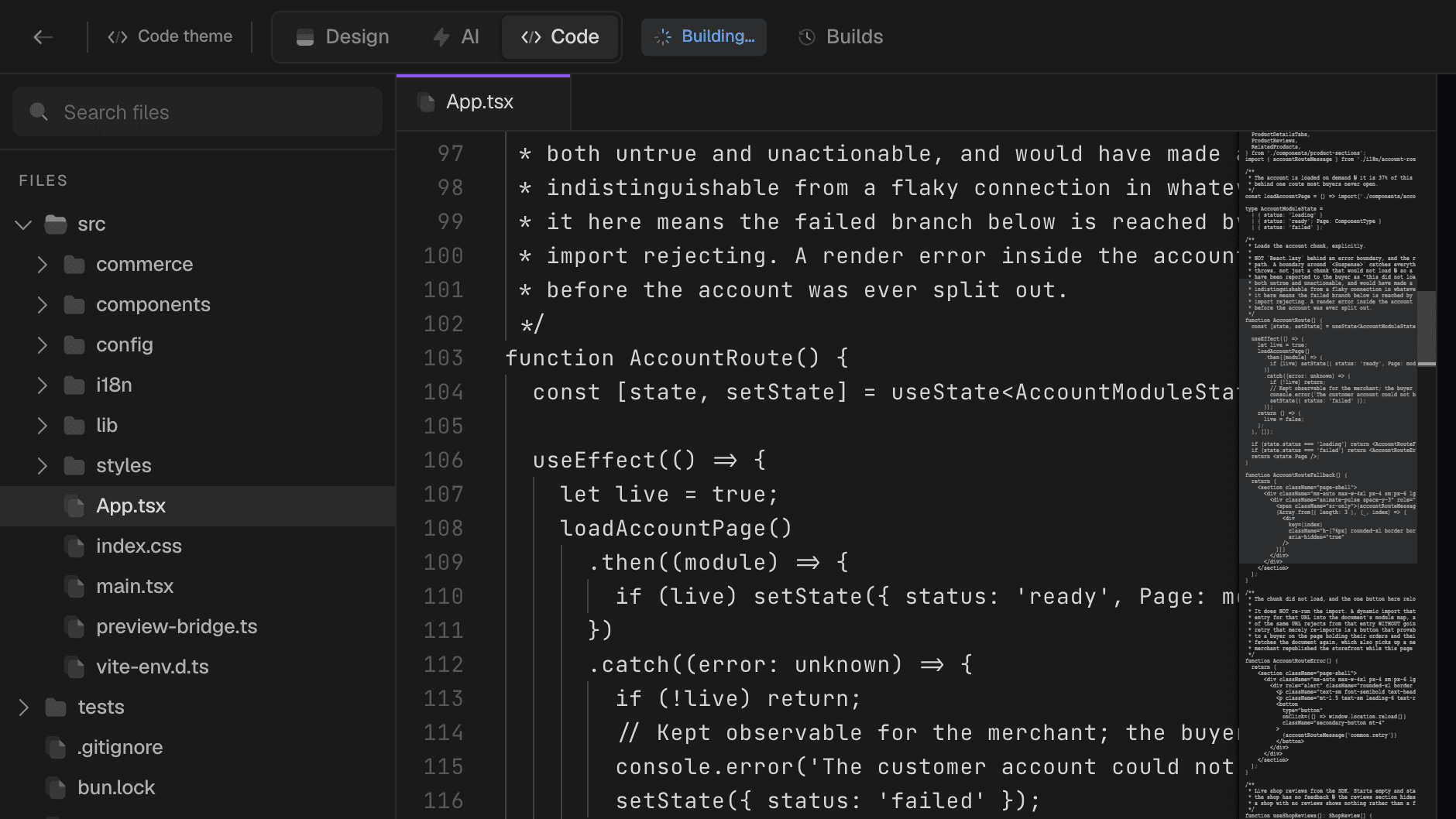
Task: Click the editor vertical scrollbar thumb
Action: click(1427, 327)
